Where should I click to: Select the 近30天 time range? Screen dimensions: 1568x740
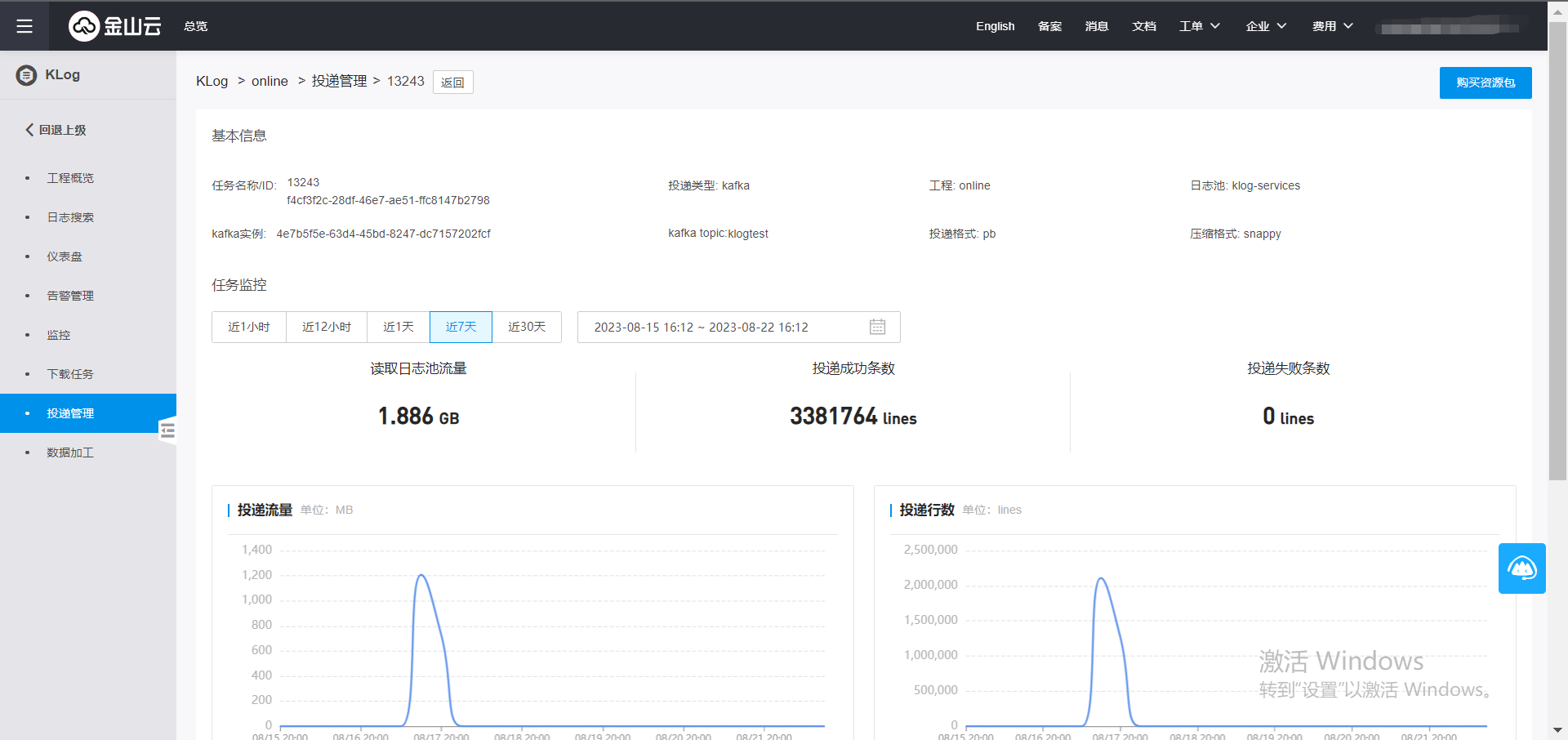526,327
